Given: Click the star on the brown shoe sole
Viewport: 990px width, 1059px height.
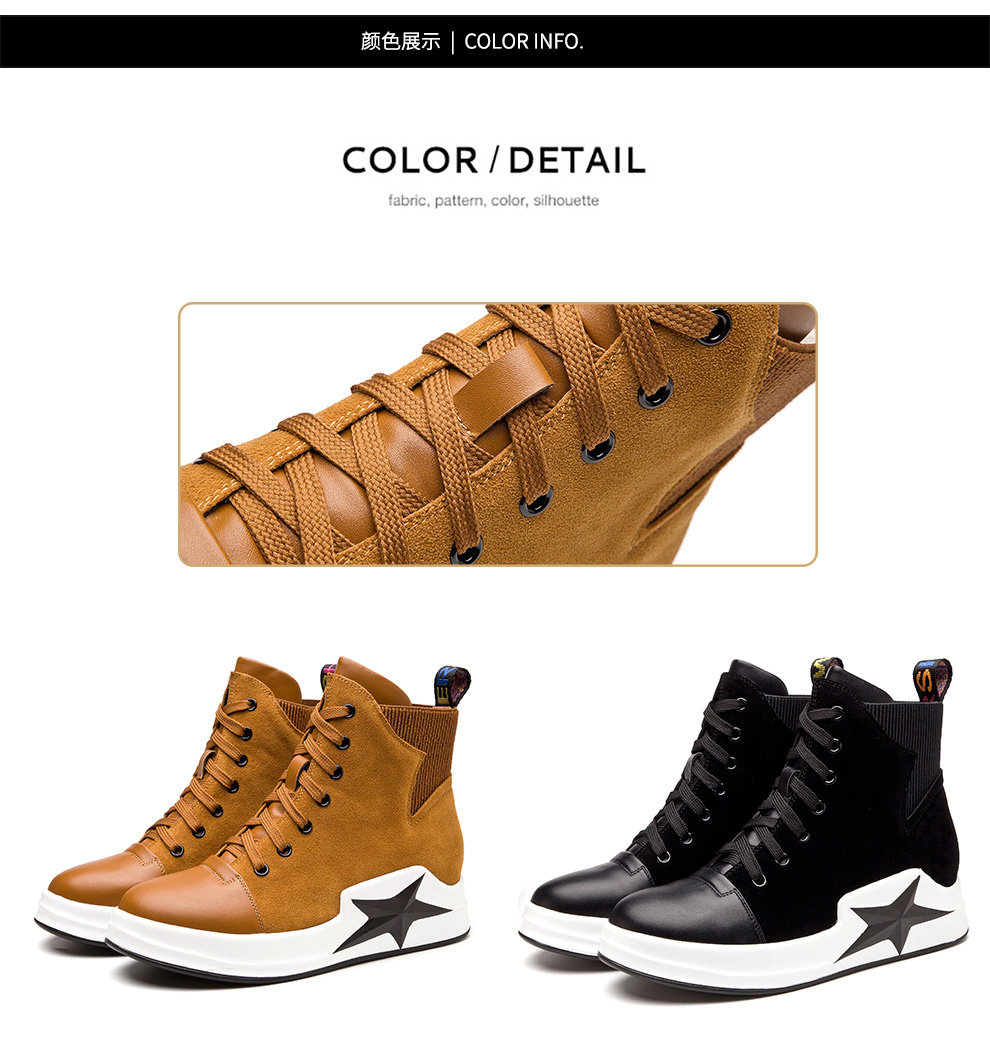Looking at the screenshot, I should pos(394,912).
